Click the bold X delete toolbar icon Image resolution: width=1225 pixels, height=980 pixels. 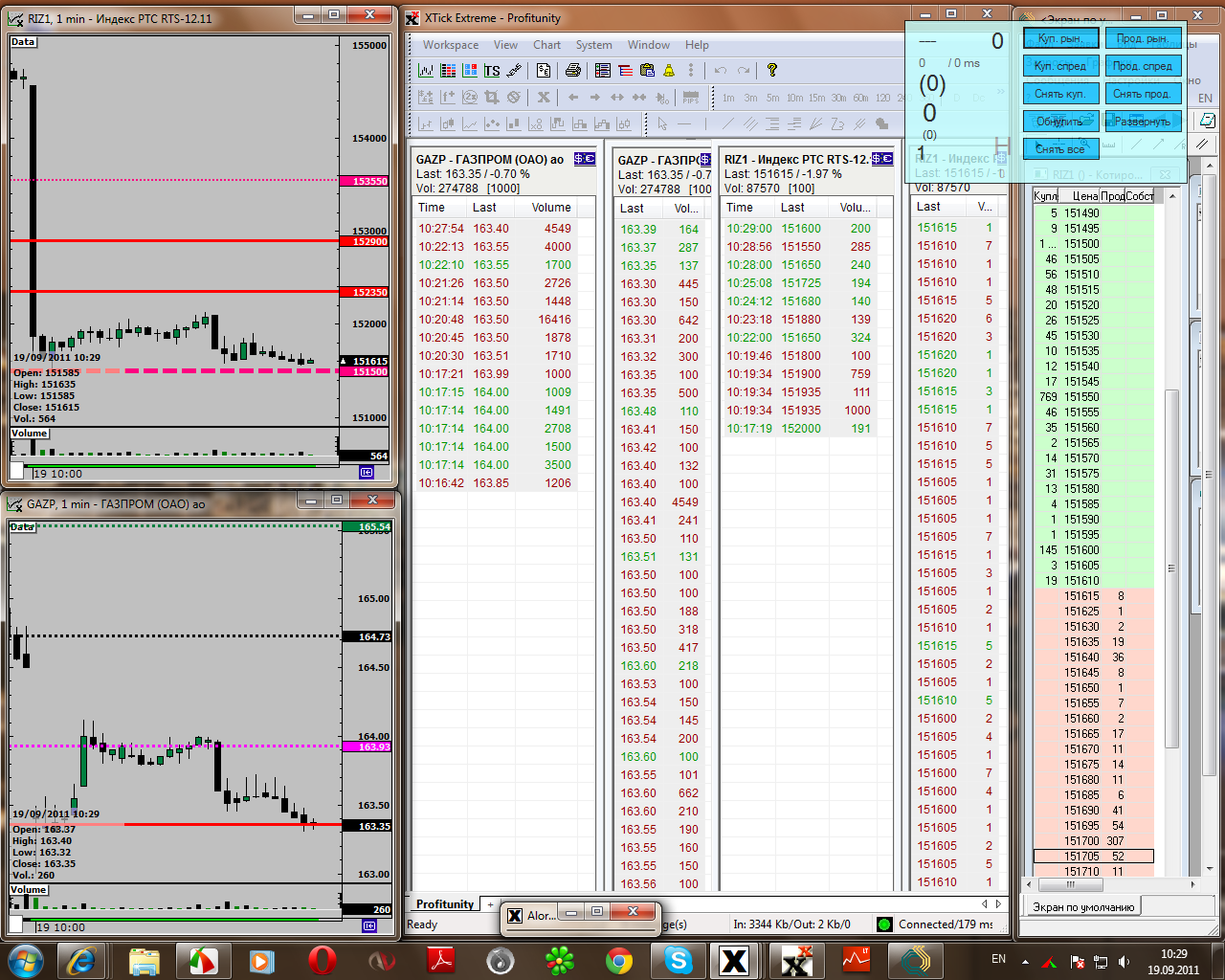[544, 98]
